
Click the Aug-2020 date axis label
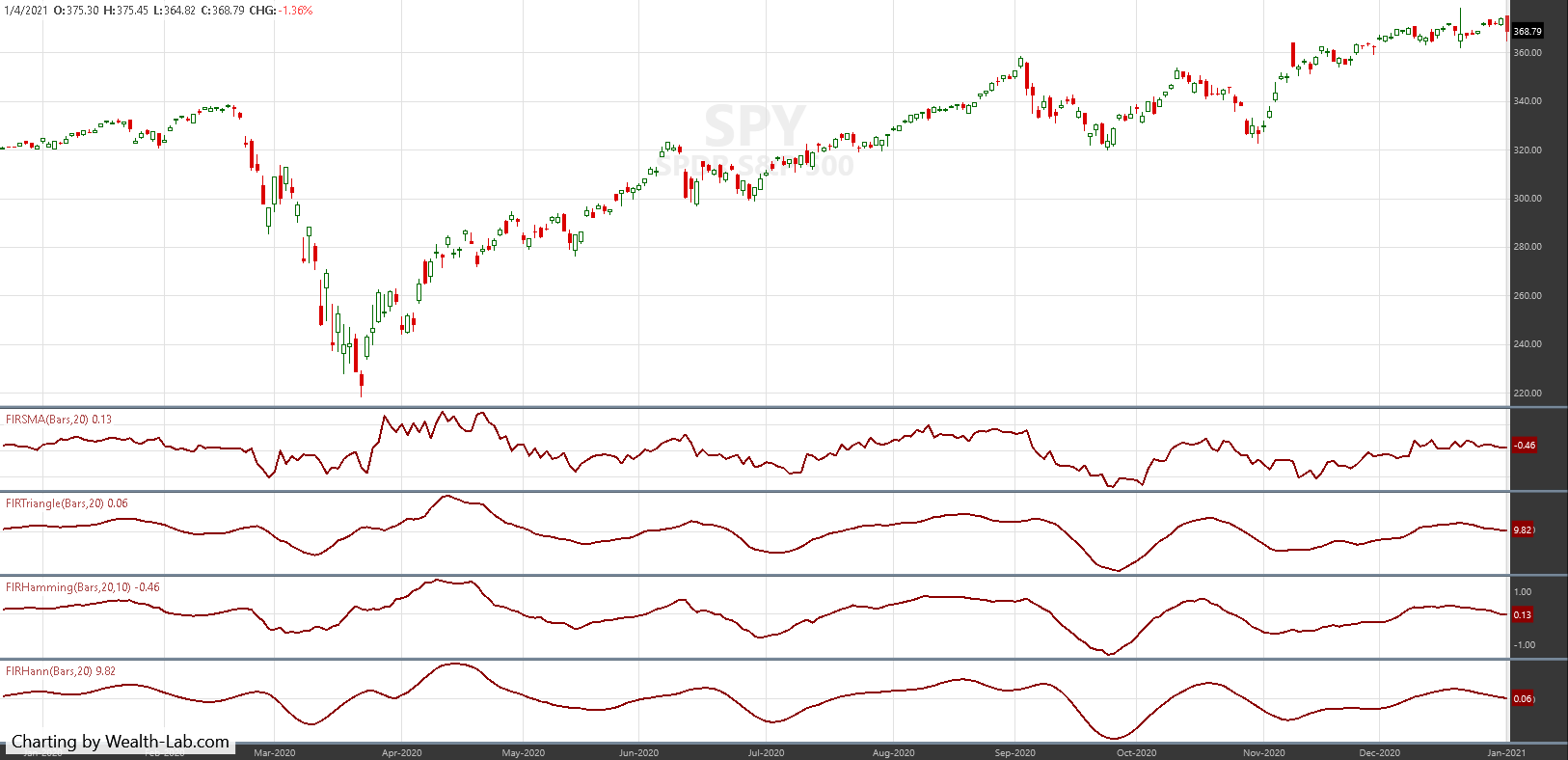point(894,752)
